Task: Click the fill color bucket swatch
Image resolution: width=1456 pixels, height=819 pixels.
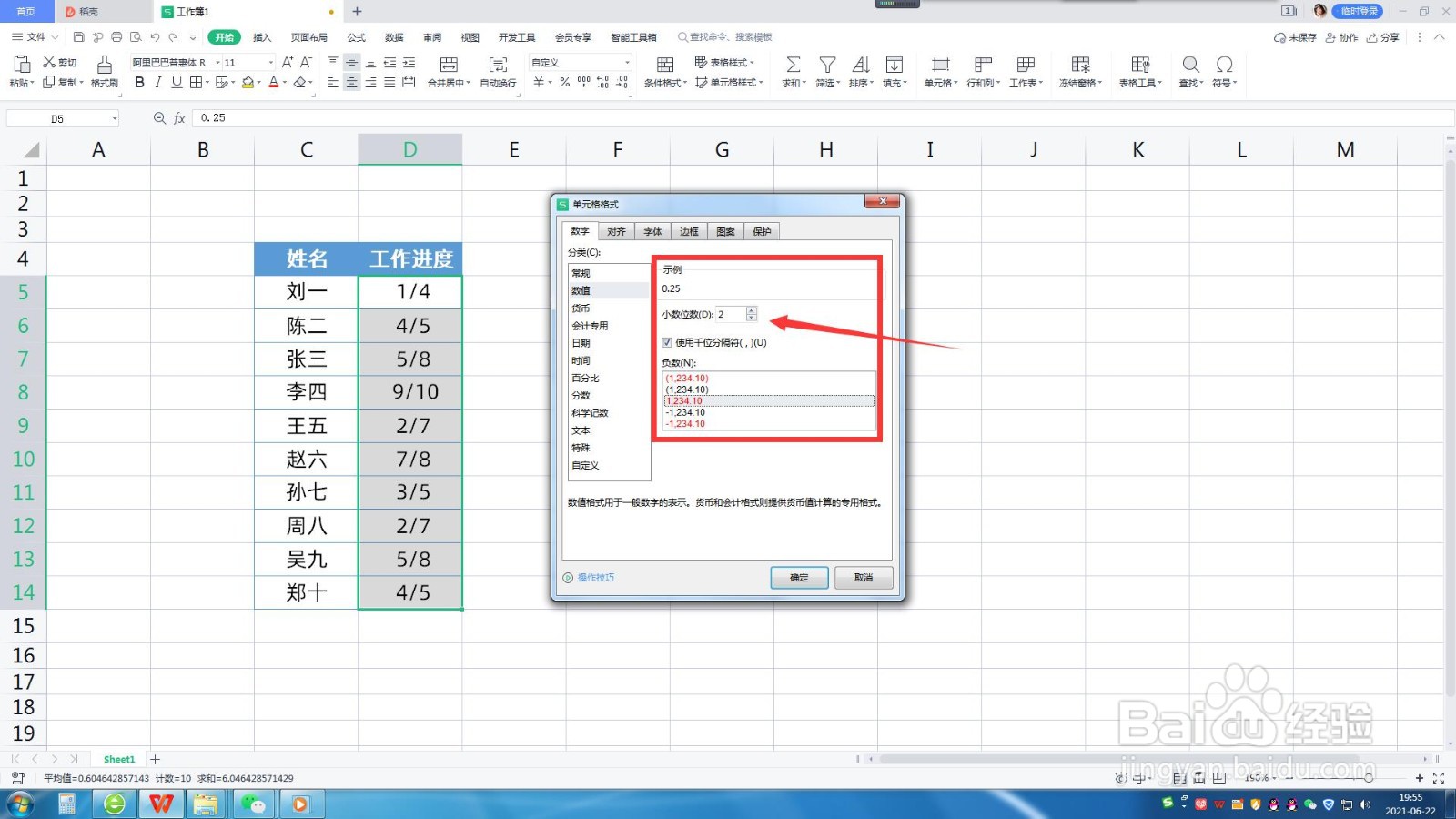Action: 247,83
